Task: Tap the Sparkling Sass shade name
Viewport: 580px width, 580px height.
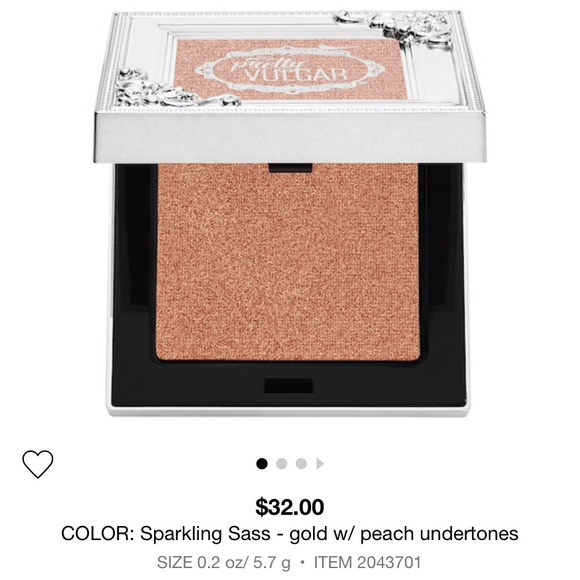Action: 205,534
